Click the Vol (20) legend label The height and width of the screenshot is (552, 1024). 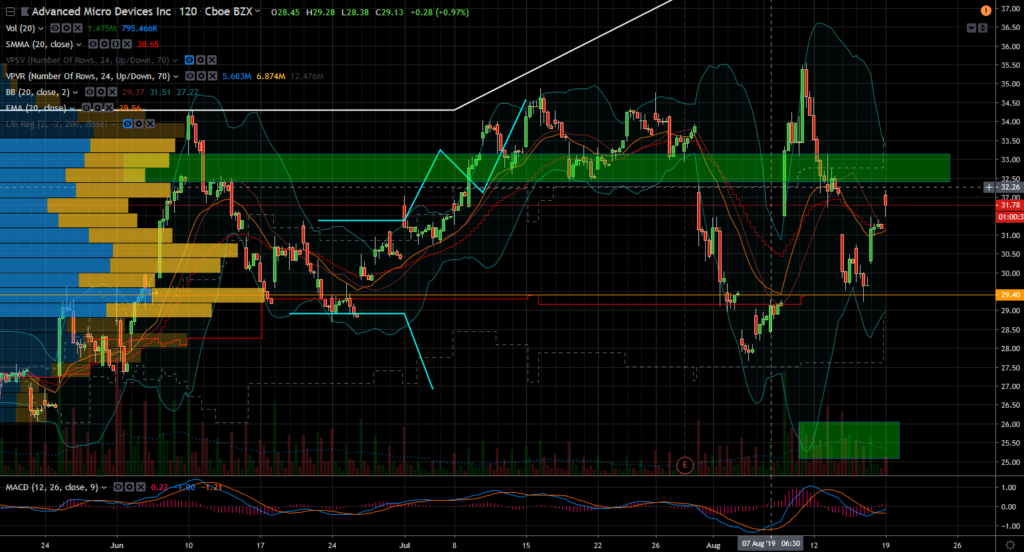tap(20, 28)
